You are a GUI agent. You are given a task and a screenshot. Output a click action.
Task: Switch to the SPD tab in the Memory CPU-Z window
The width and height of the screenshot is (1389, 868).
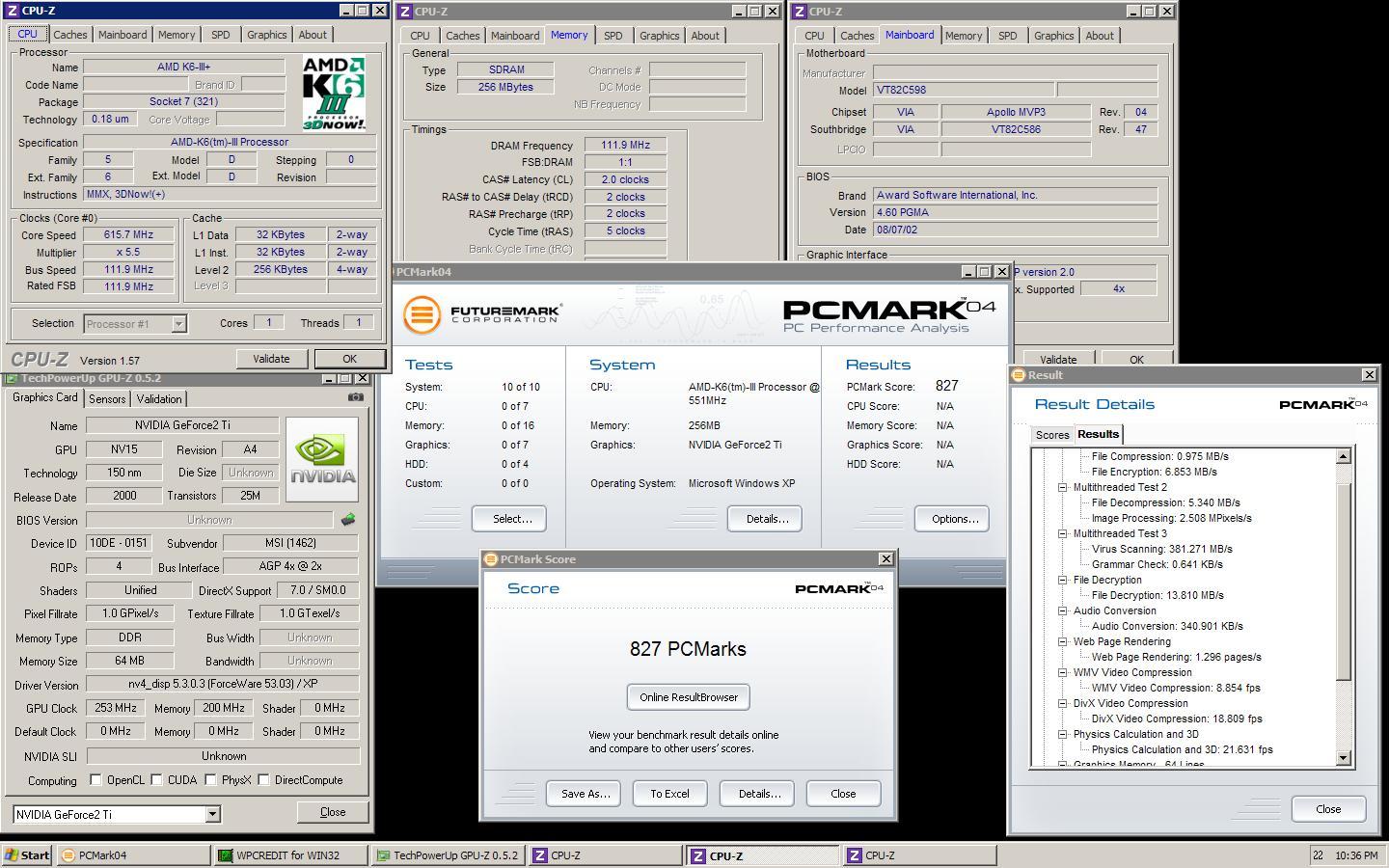(x=613, y=36)
